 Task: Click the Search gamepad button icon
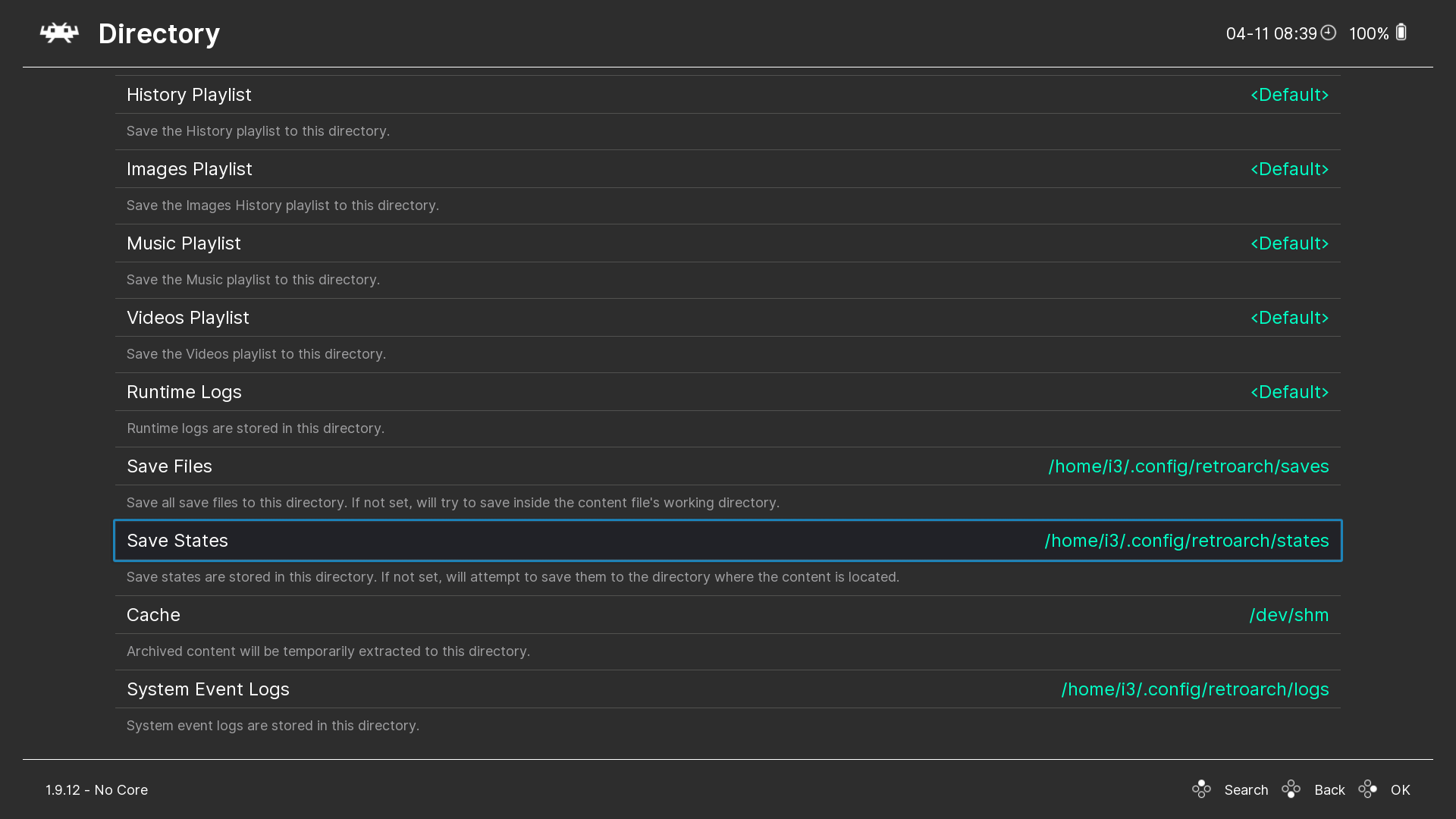point(1201,789)
